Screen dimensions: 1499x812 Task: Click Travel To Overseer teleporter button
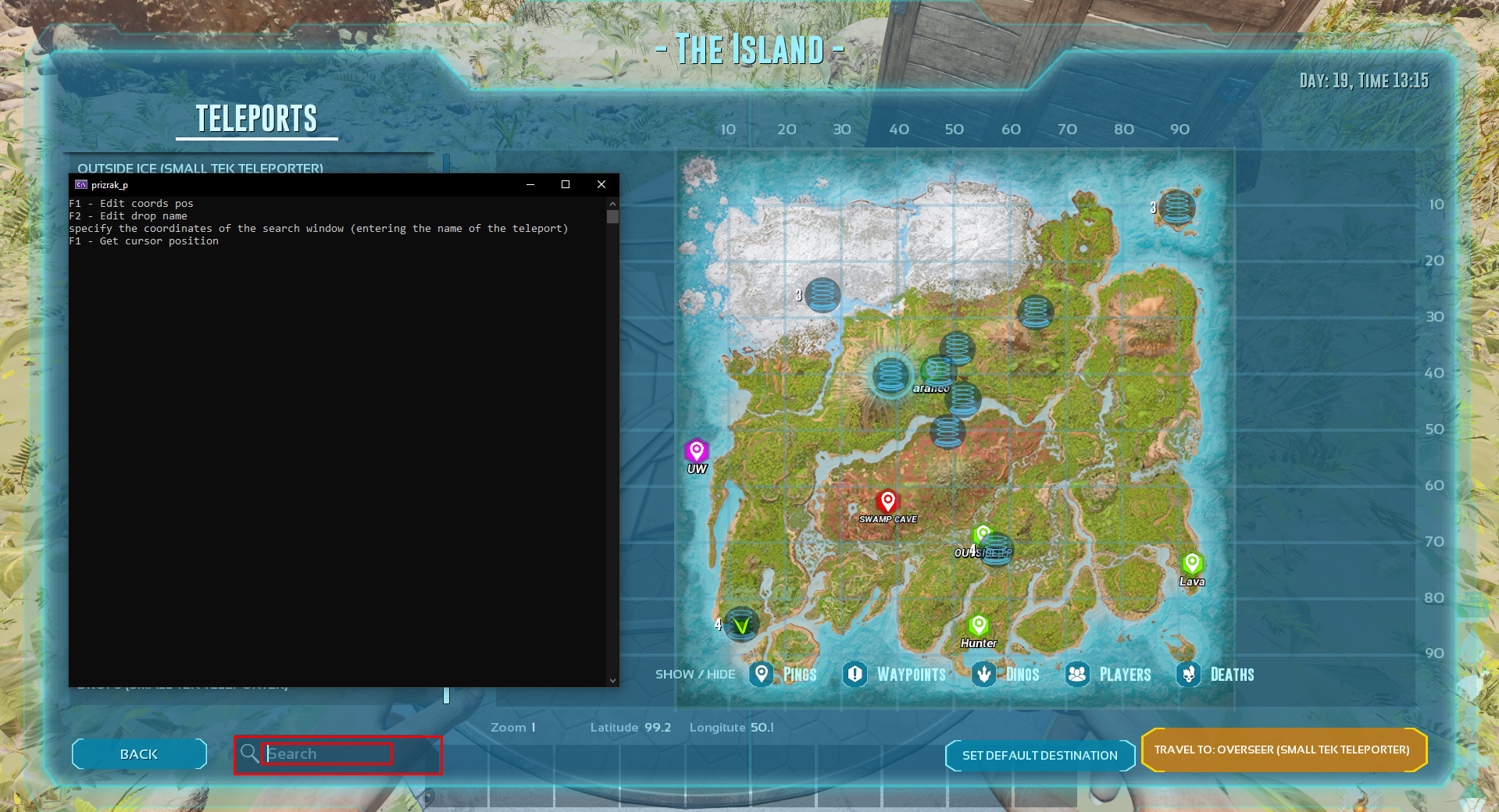[1283, 750]
